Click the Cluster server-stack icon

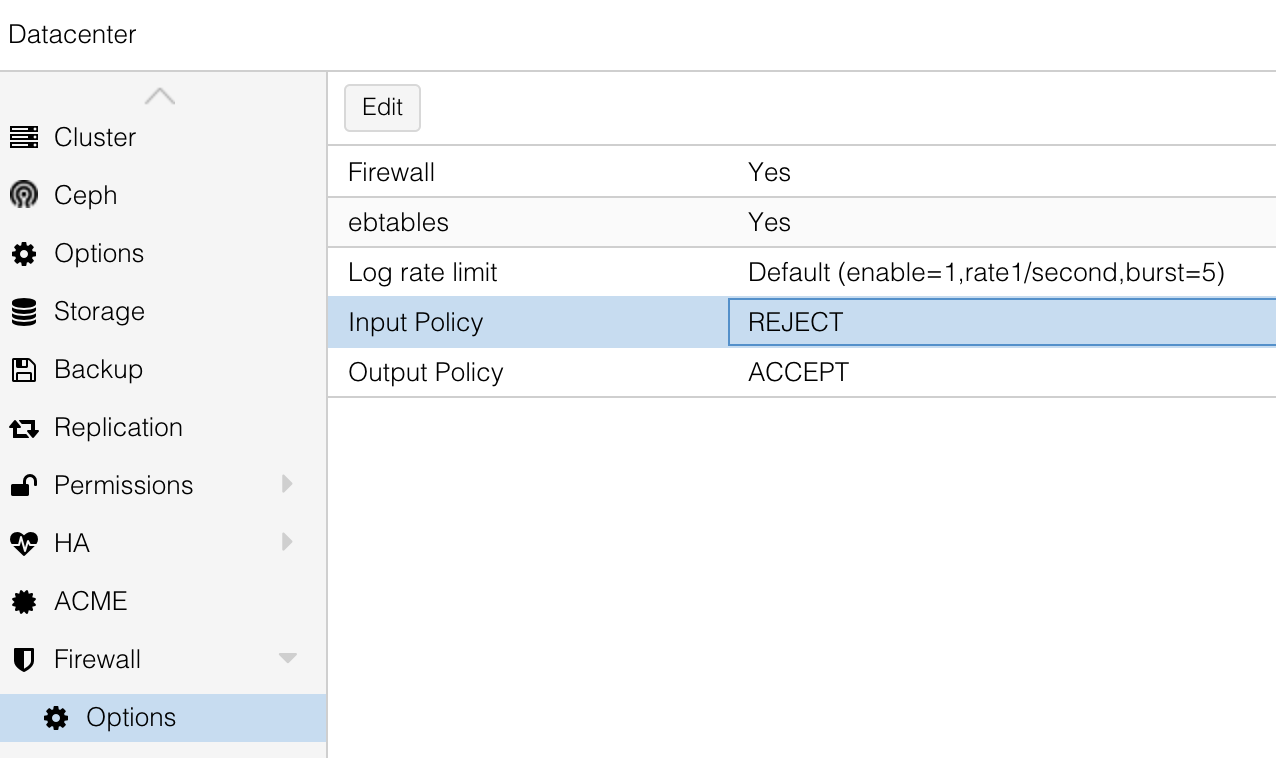[x=24, y=137]
